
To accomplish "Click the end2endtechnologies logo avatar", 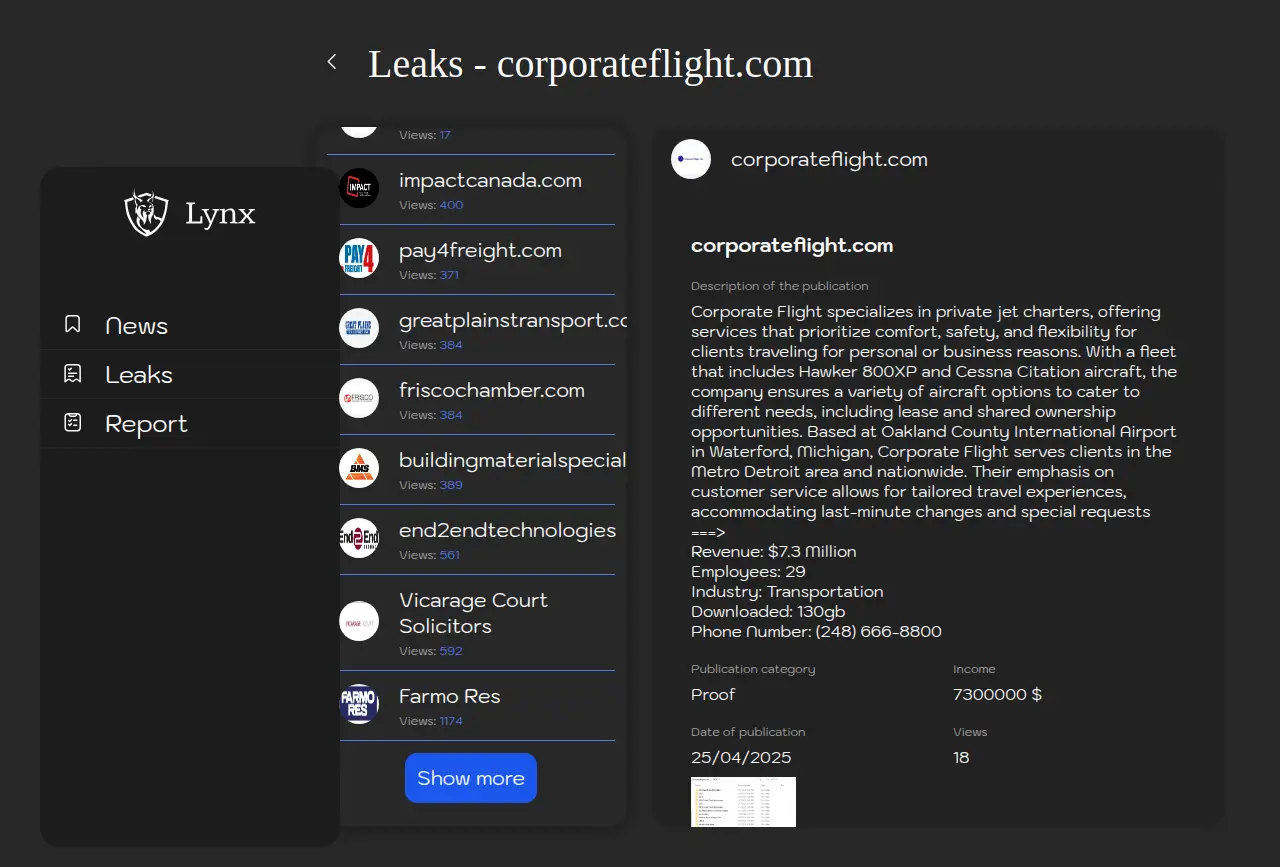I will click(x=359, y=538).
